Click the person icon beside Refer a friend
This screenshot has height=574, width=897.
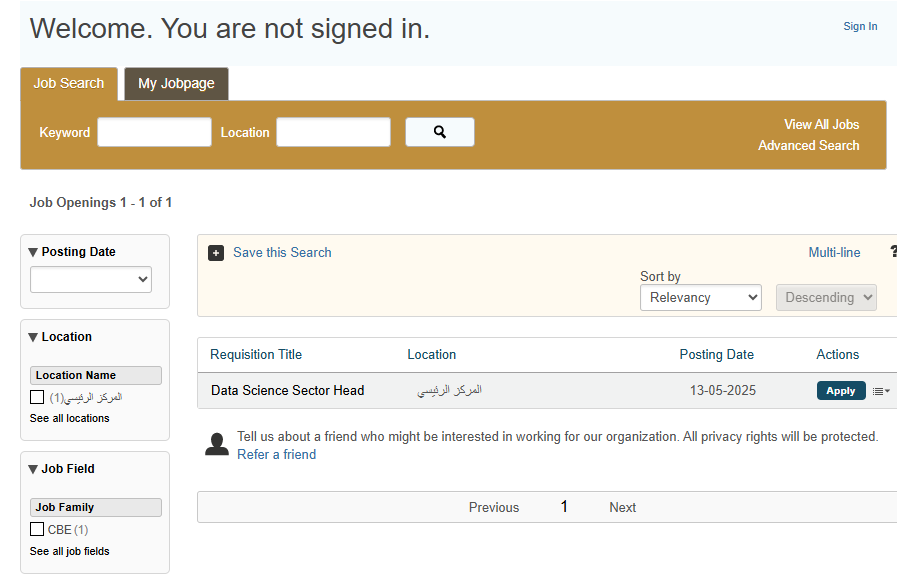coord(217,444)
